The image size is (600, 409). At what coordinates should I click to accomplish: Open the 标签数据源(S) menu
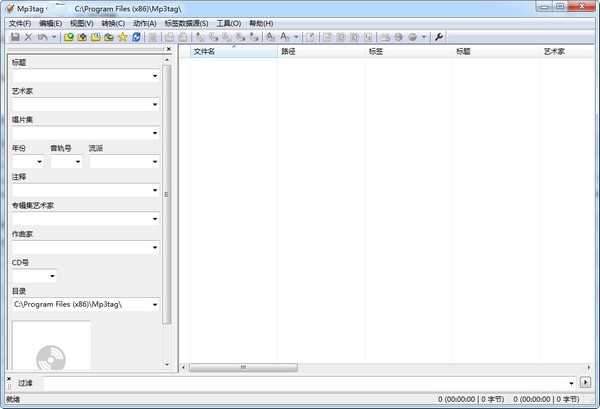click(187, 23)
